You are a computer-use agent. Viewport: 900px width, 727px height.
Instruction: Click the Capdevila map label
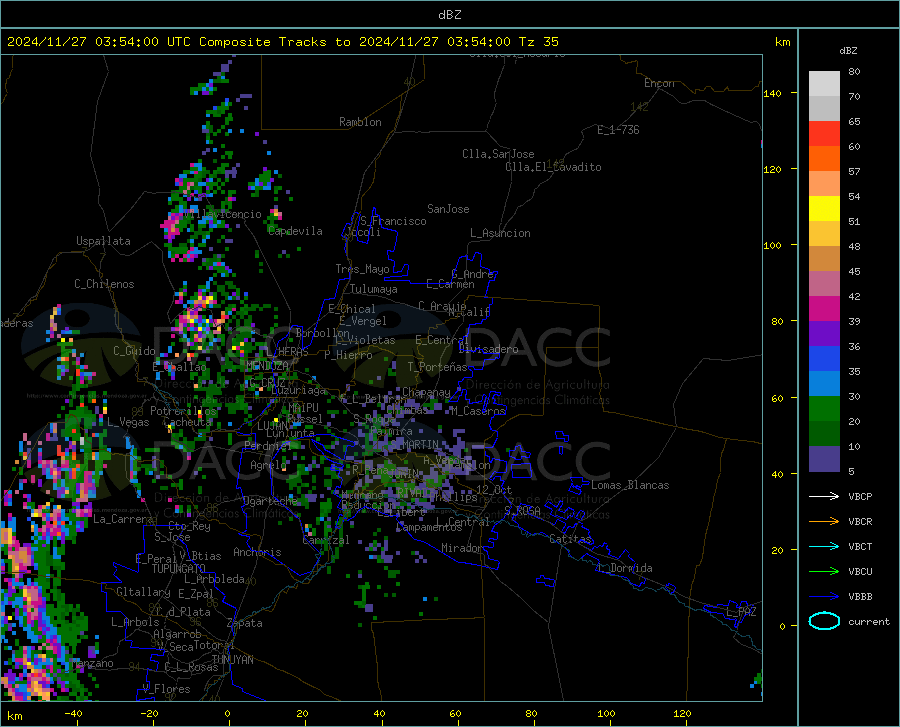295,231
